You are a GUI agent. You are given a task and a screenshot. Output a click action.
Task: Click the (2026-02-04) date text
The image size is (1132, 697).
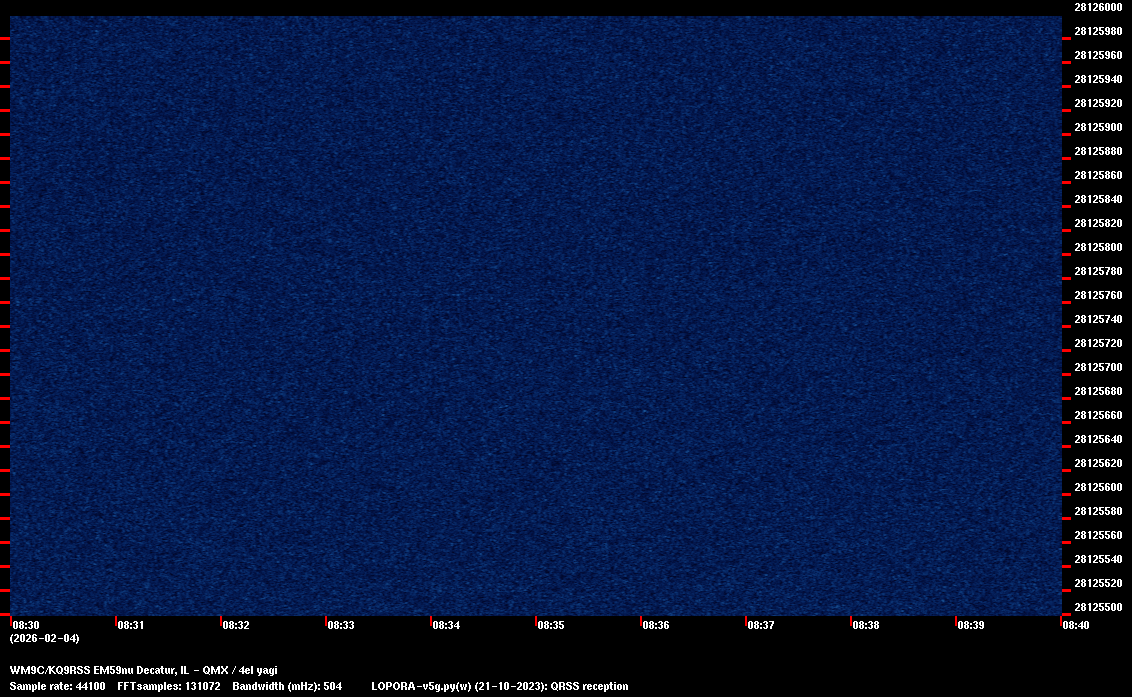tap(44, 638)
